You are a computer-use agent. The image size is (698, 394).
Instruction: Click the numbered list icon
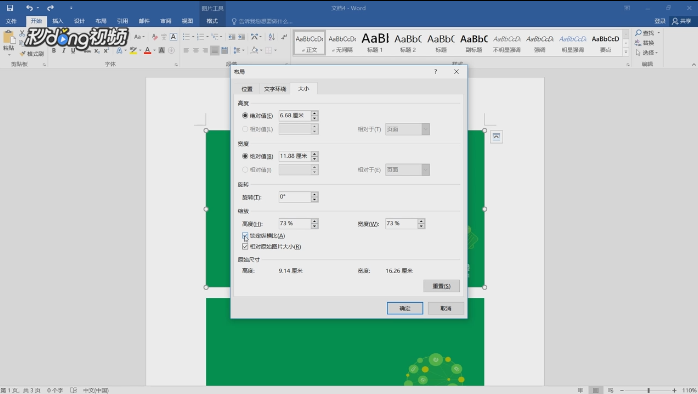[200, 37]
